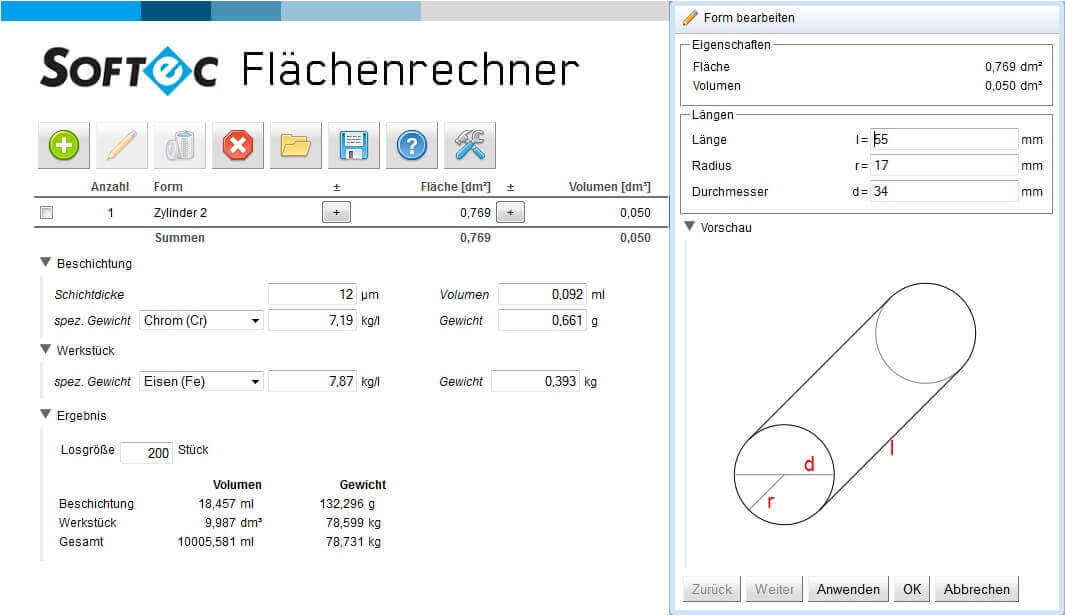Screen dimensions: 1065x616
Task: Apply changes with the Anwenden button
Action: (847, 589)
